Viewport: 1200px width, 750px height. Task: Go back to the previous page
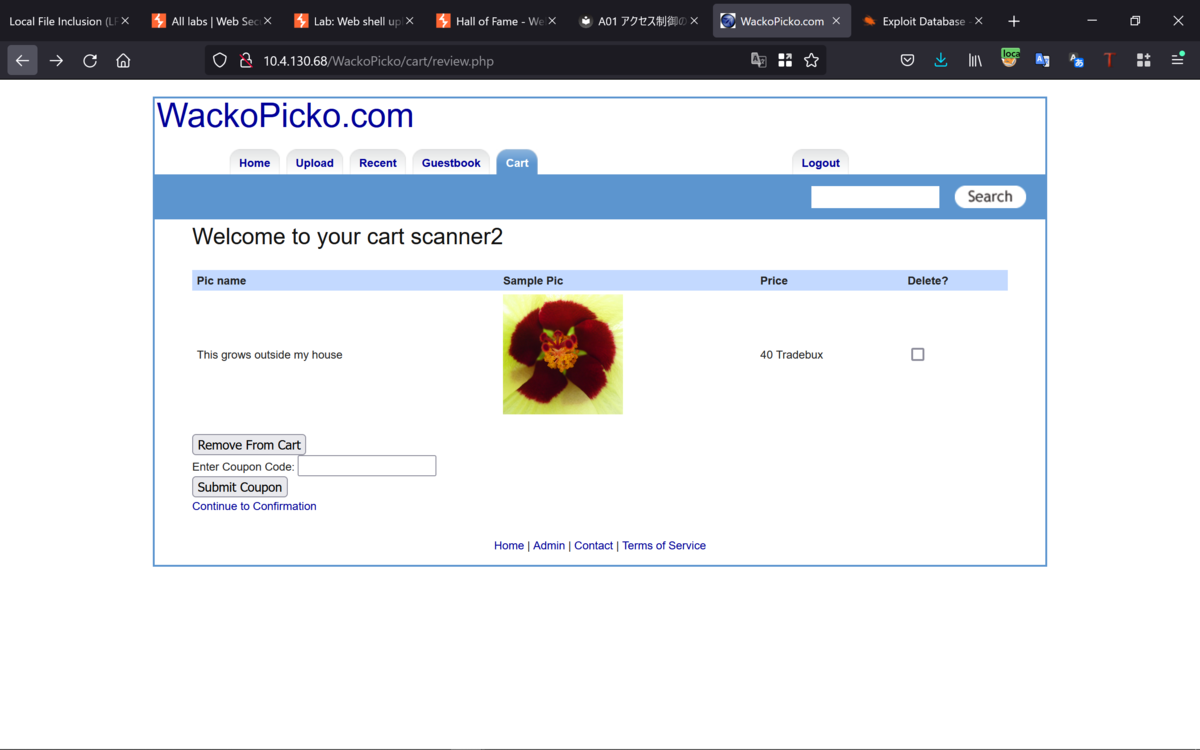(22, 61)
